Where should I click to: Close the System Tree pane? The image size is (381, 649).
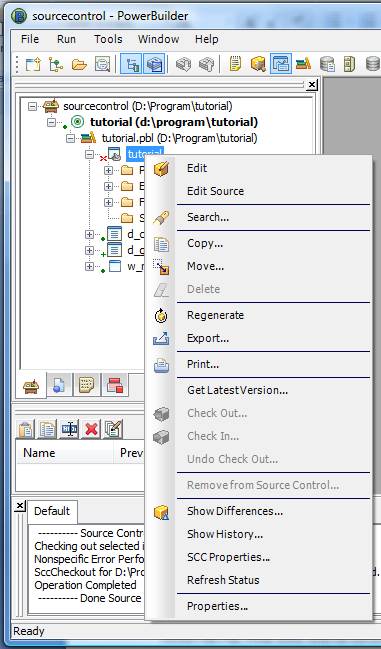point(312,85)
